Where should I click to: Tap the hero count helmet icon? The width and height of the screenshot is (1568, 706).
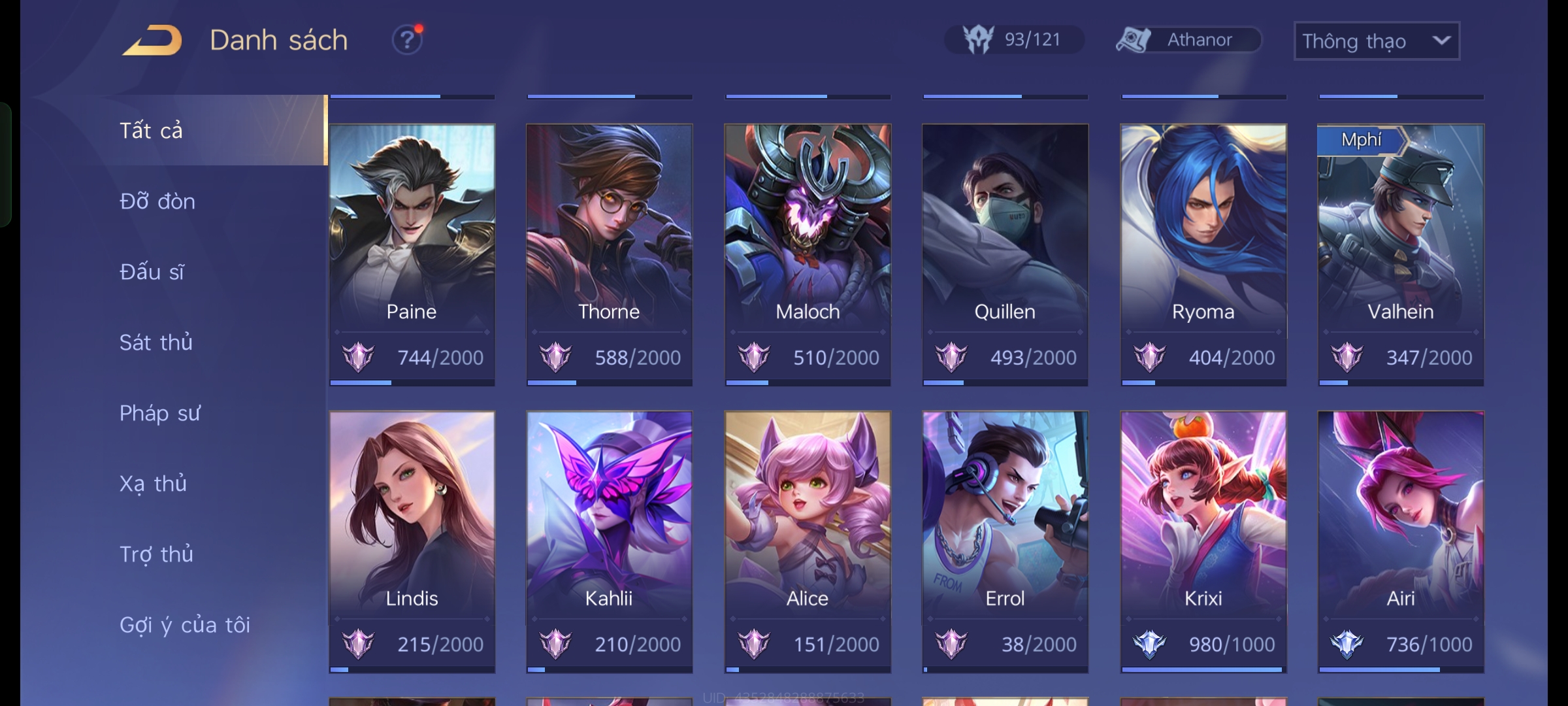tap(978, 39)
